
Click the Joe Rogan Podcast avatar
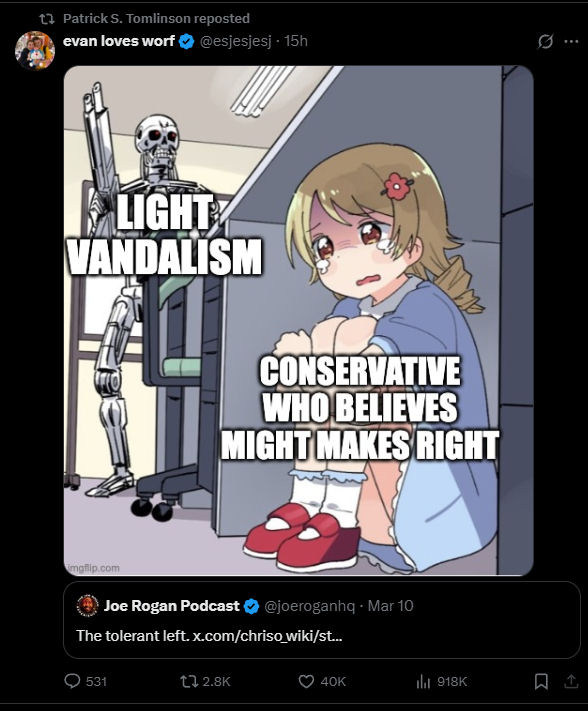coord(87,606)
